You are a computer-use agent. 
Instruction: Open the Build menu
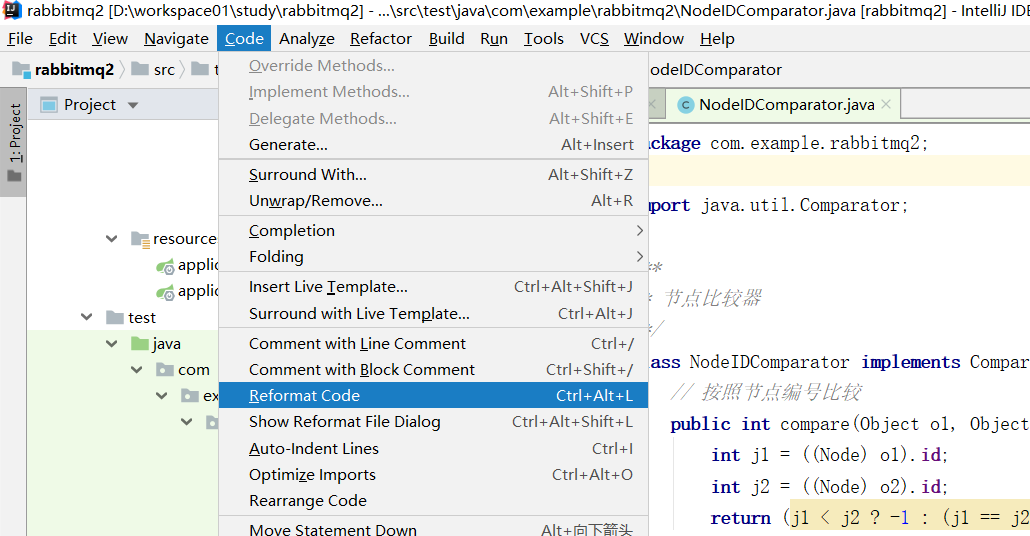(447, 39)
